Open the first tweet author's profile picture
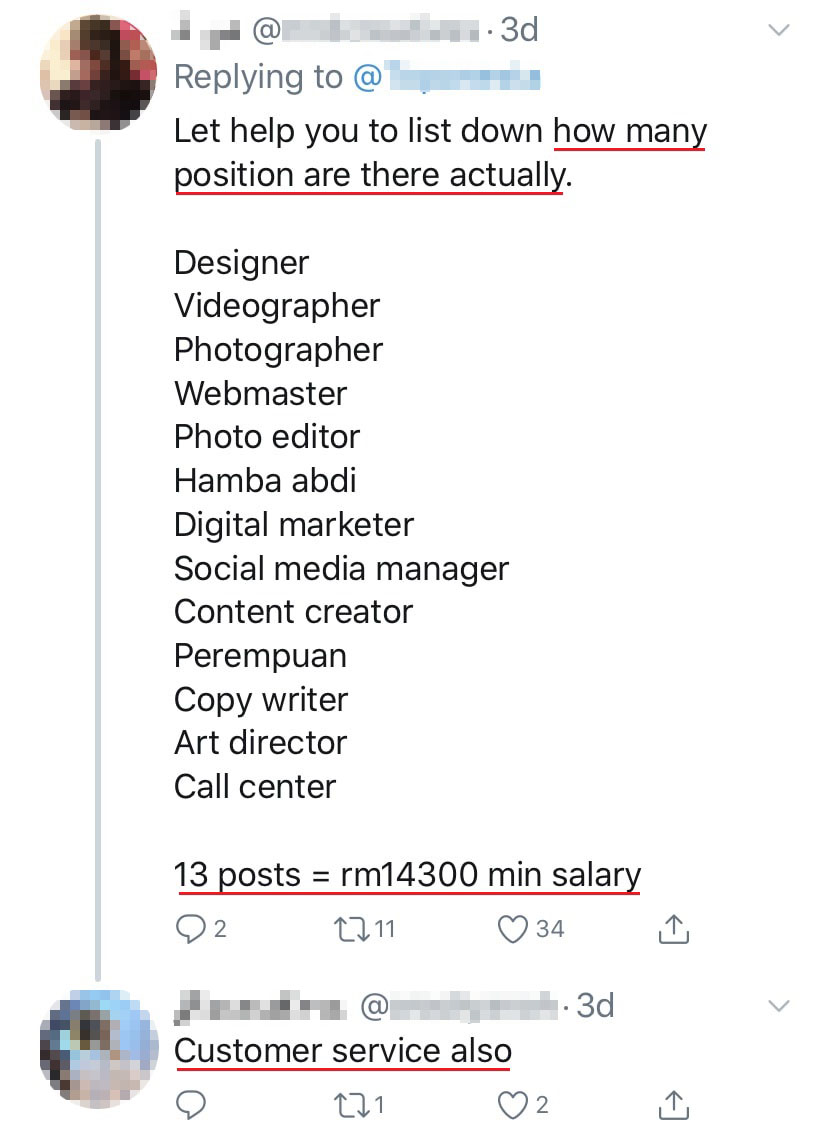This screenshot has width=828, height=1131. 98,72
